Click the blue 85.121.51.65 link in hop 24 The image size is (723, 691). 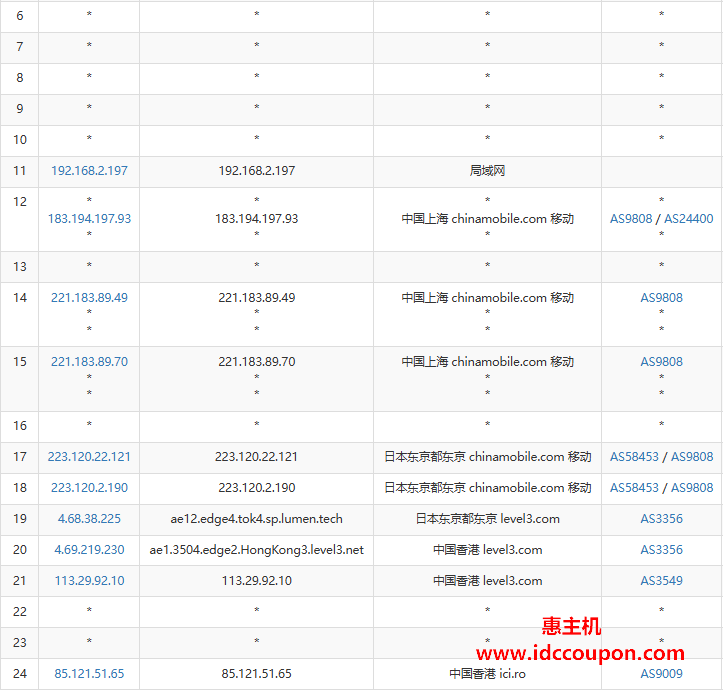(x=89, y=674)
